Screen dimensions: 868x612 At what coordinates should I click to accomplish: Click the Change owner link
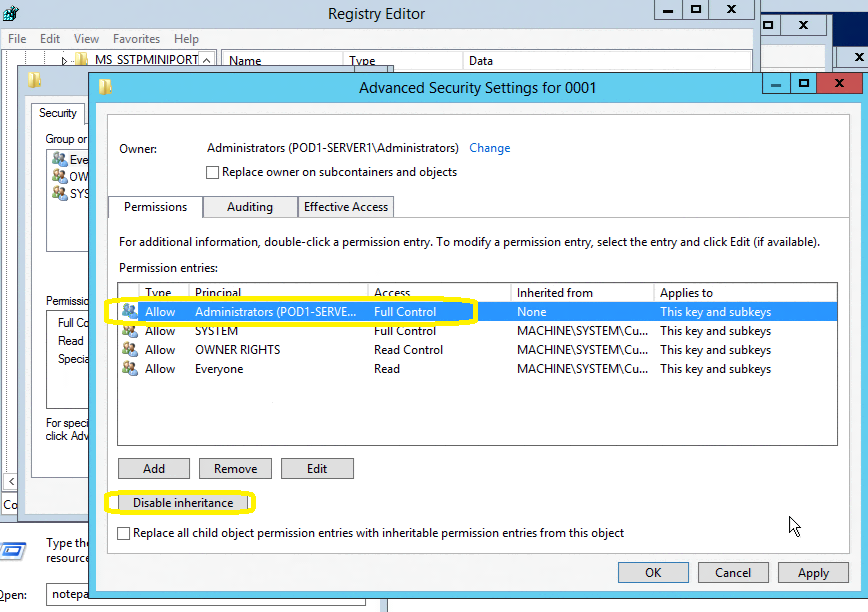point(489,148)
